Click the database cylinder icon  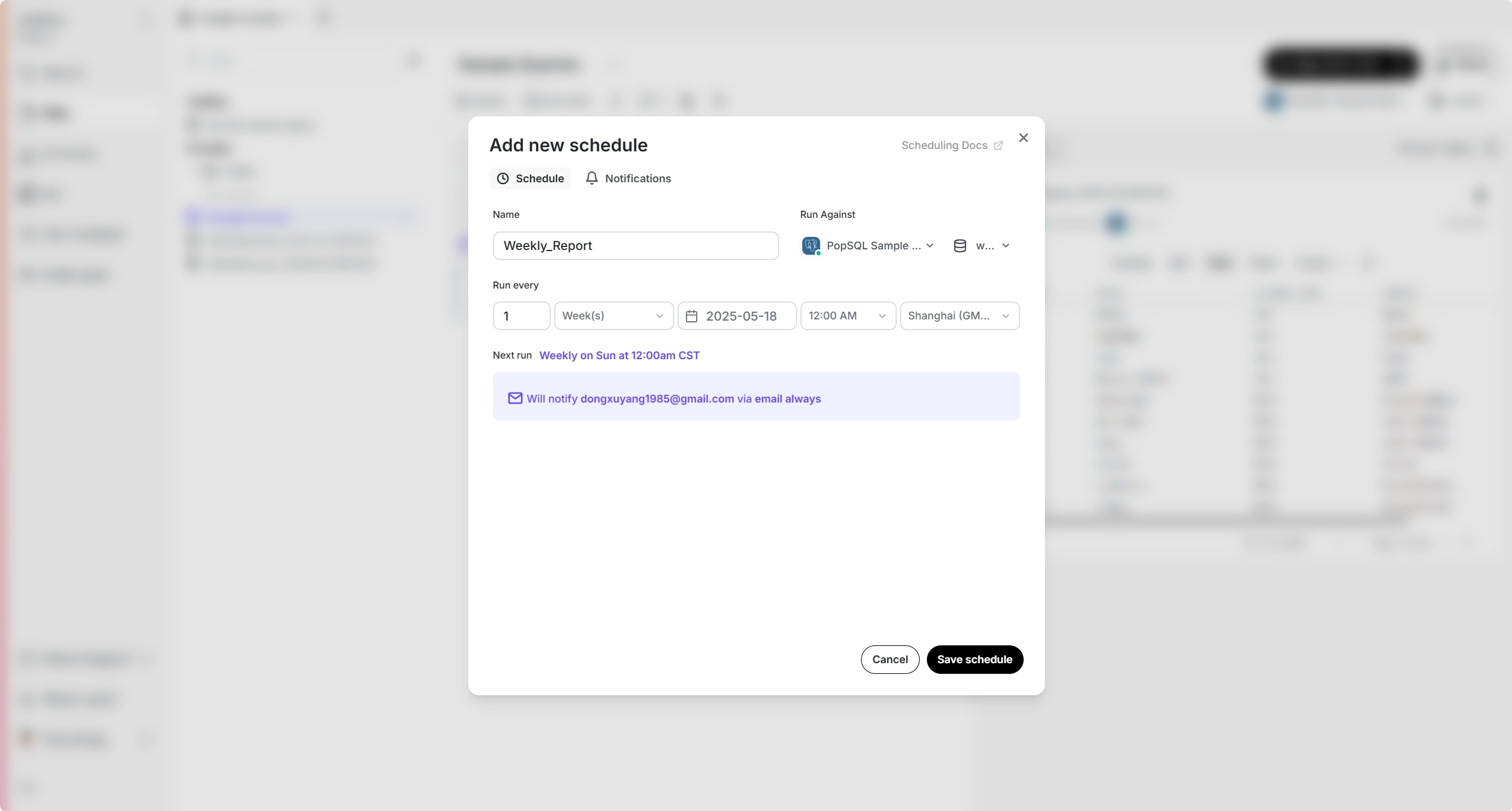click(960, 246)
